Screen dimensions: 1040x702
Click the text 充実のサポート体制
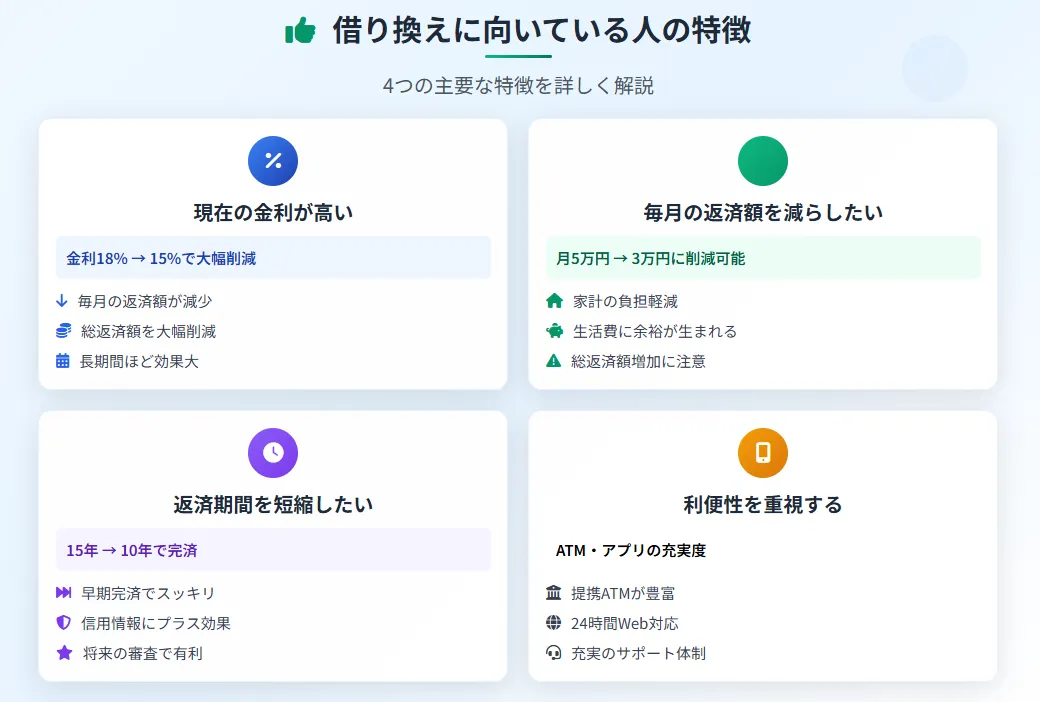tap(638, 653)
